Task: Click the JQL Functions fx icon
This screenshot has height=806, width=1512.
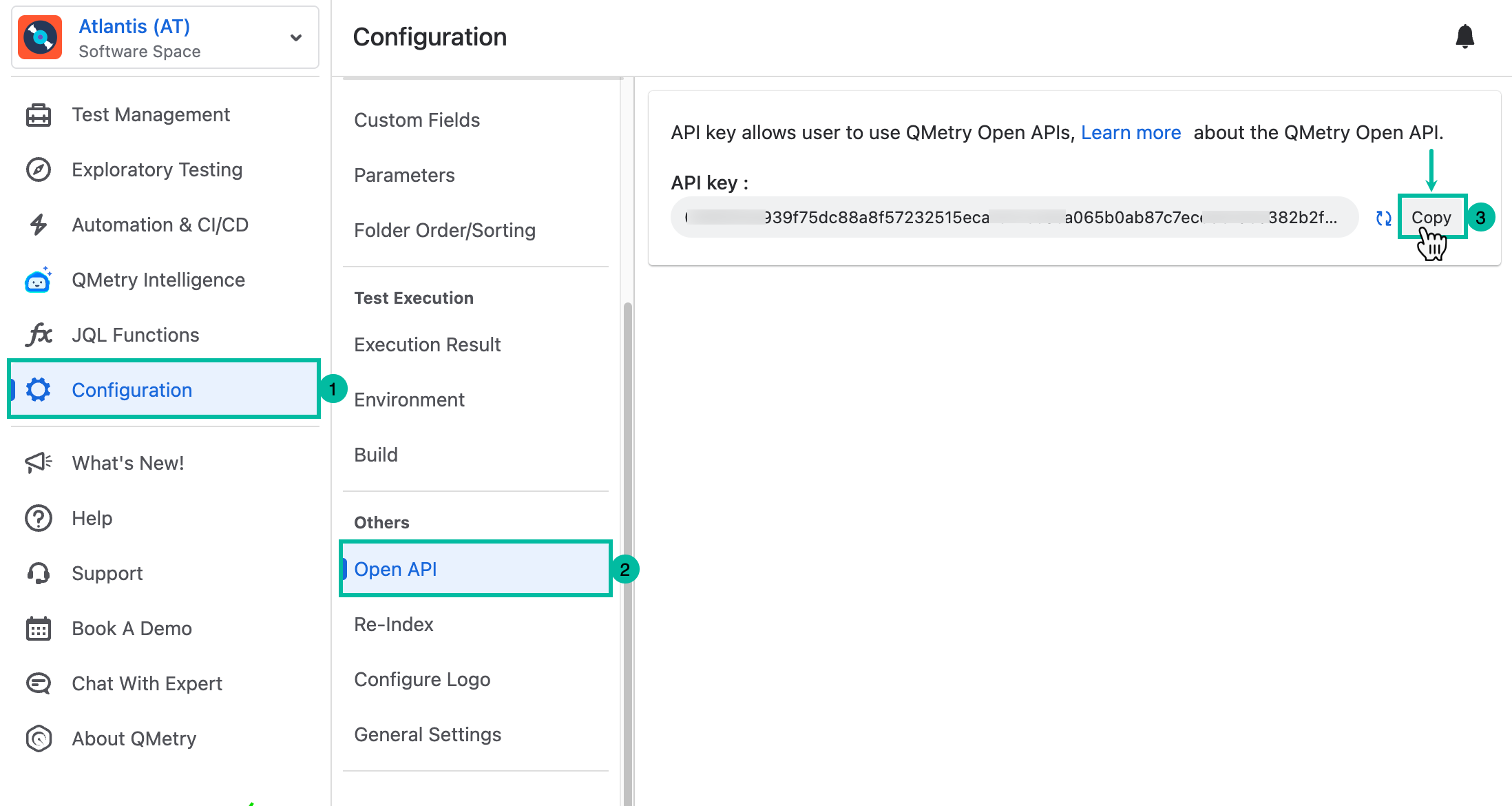Action: tap(39, 335)
